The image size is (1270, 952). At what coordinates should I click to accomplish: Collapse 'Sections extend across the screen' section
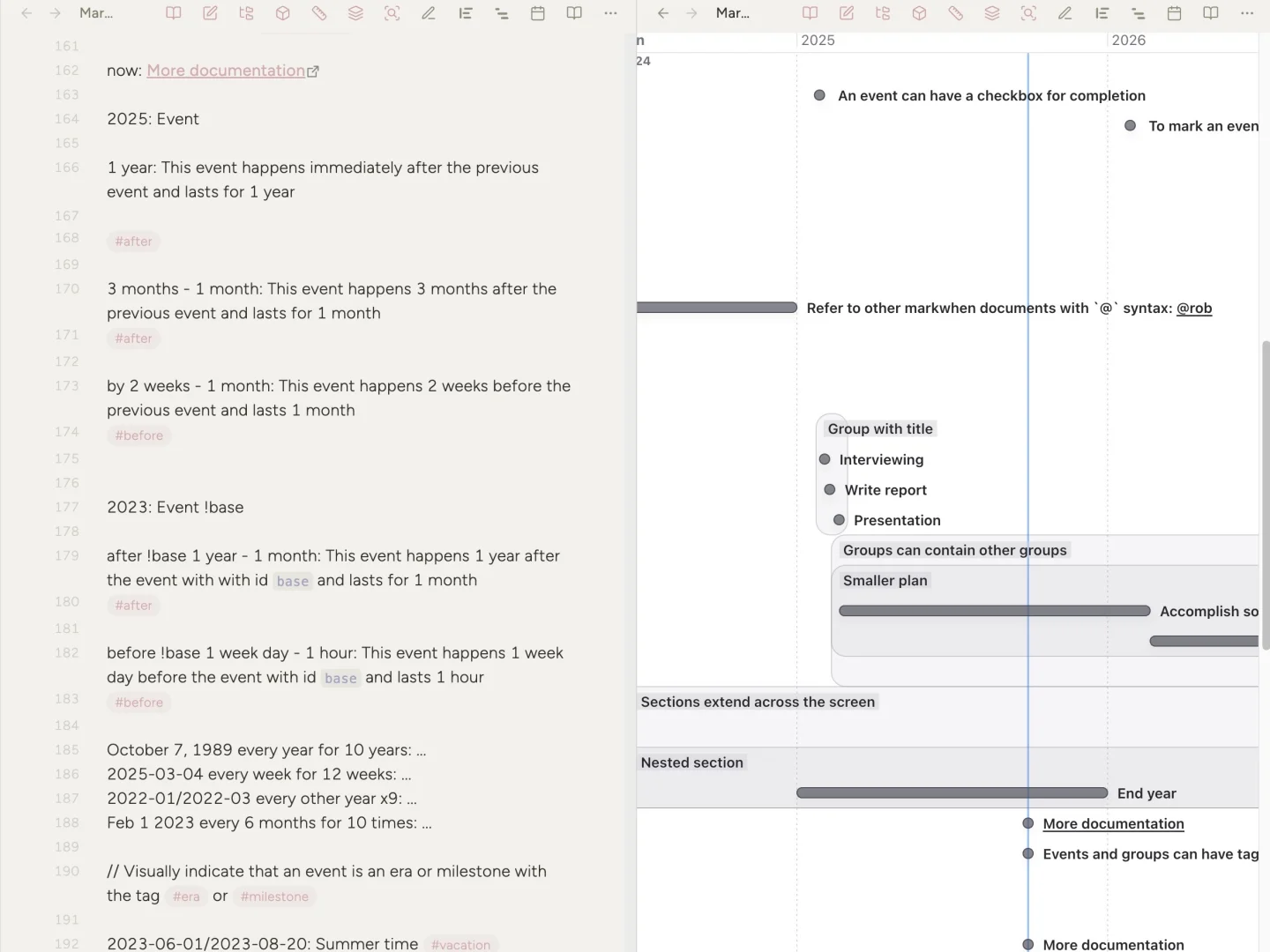coord(758,702)
